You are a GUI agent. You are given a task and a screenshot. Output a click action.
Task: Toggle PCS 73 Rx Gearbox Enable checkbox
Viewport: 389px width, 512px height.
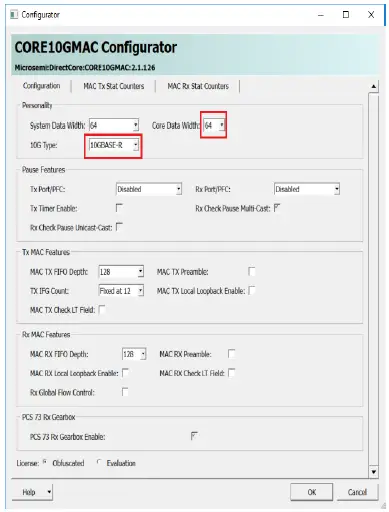coord(194,436)
